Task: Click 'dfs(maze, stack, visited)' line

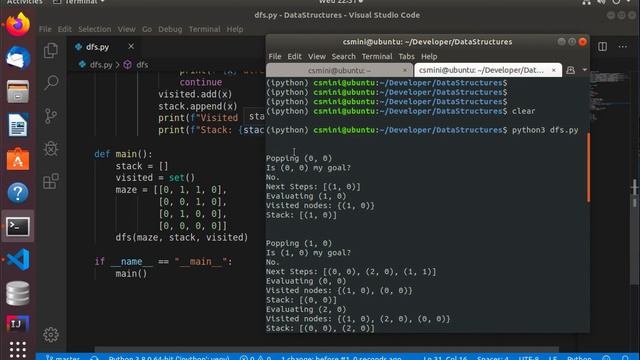Action: tap(182, 238)
